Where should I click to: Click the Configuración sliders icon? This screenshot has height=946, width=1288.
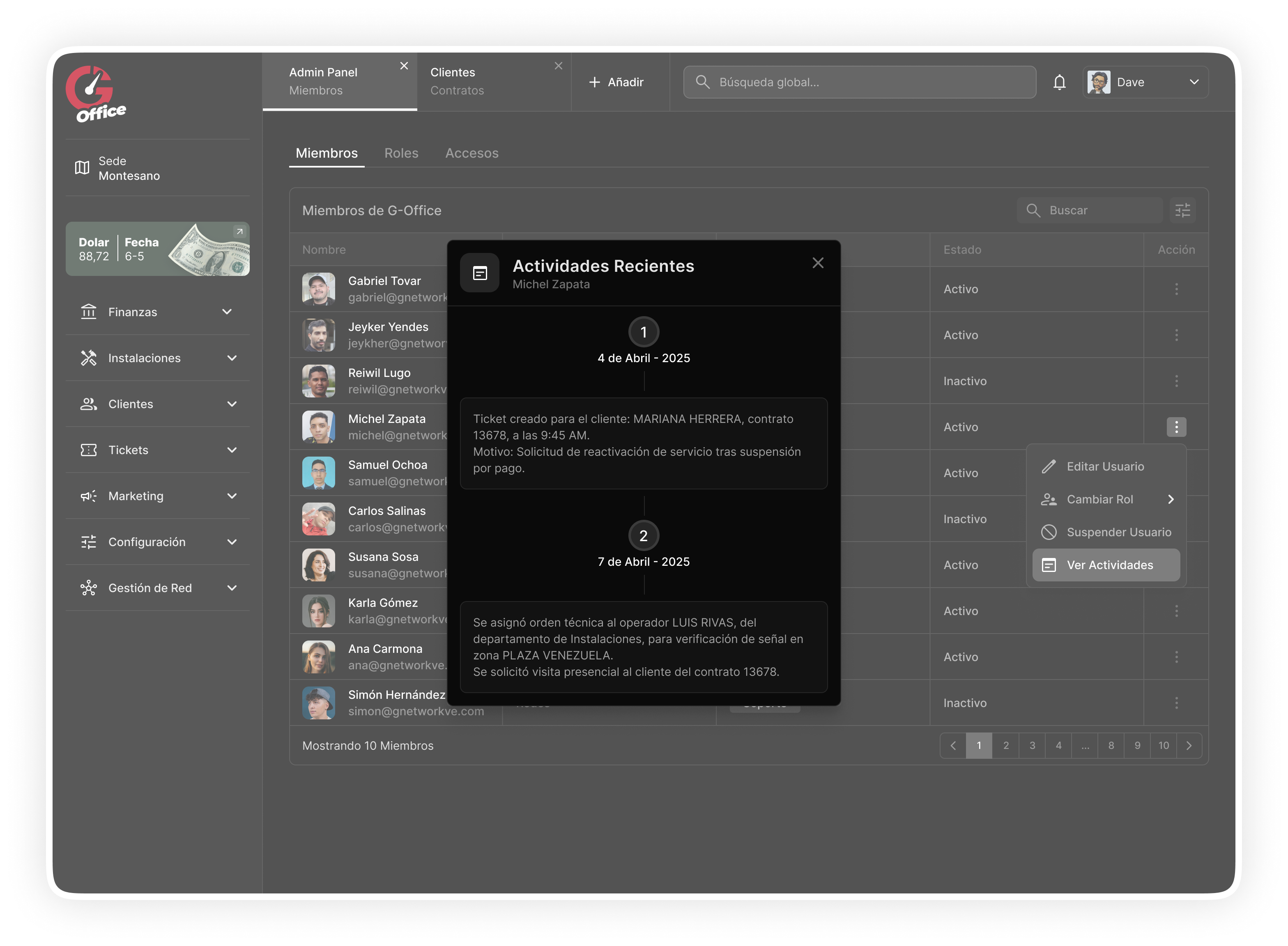[x=89, y=542]
